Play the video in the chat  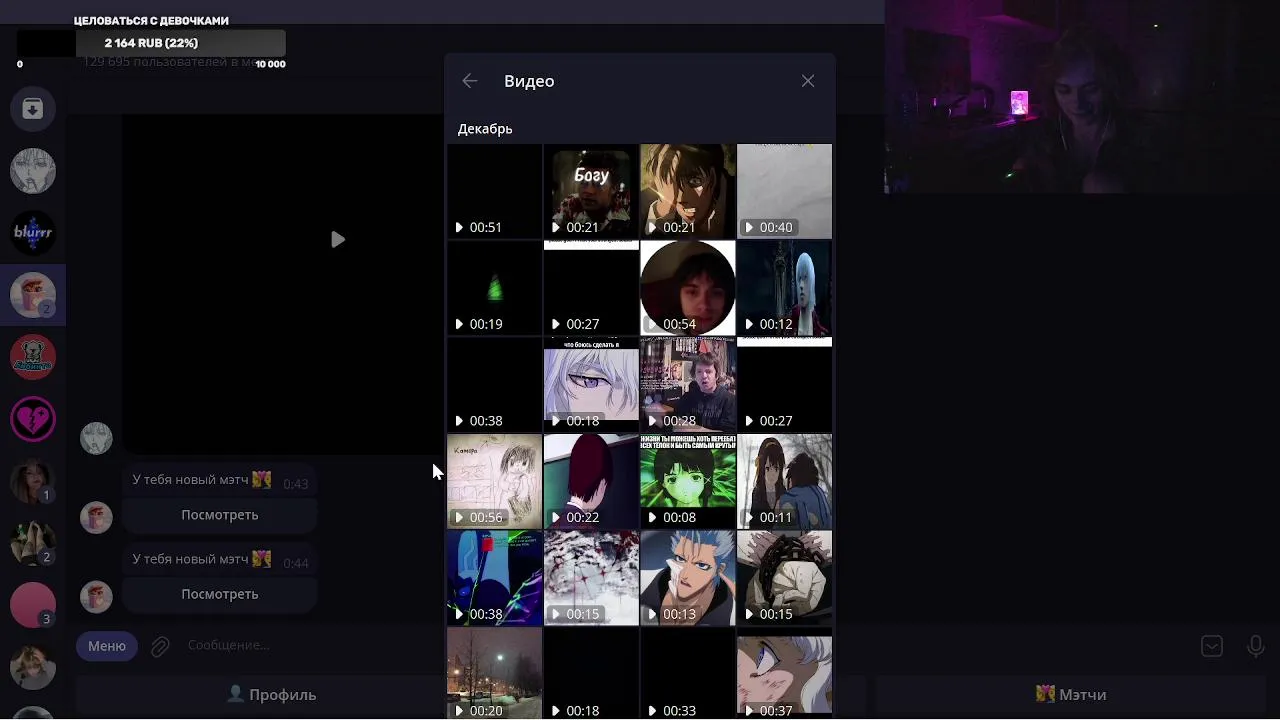[x=338, y=240]
